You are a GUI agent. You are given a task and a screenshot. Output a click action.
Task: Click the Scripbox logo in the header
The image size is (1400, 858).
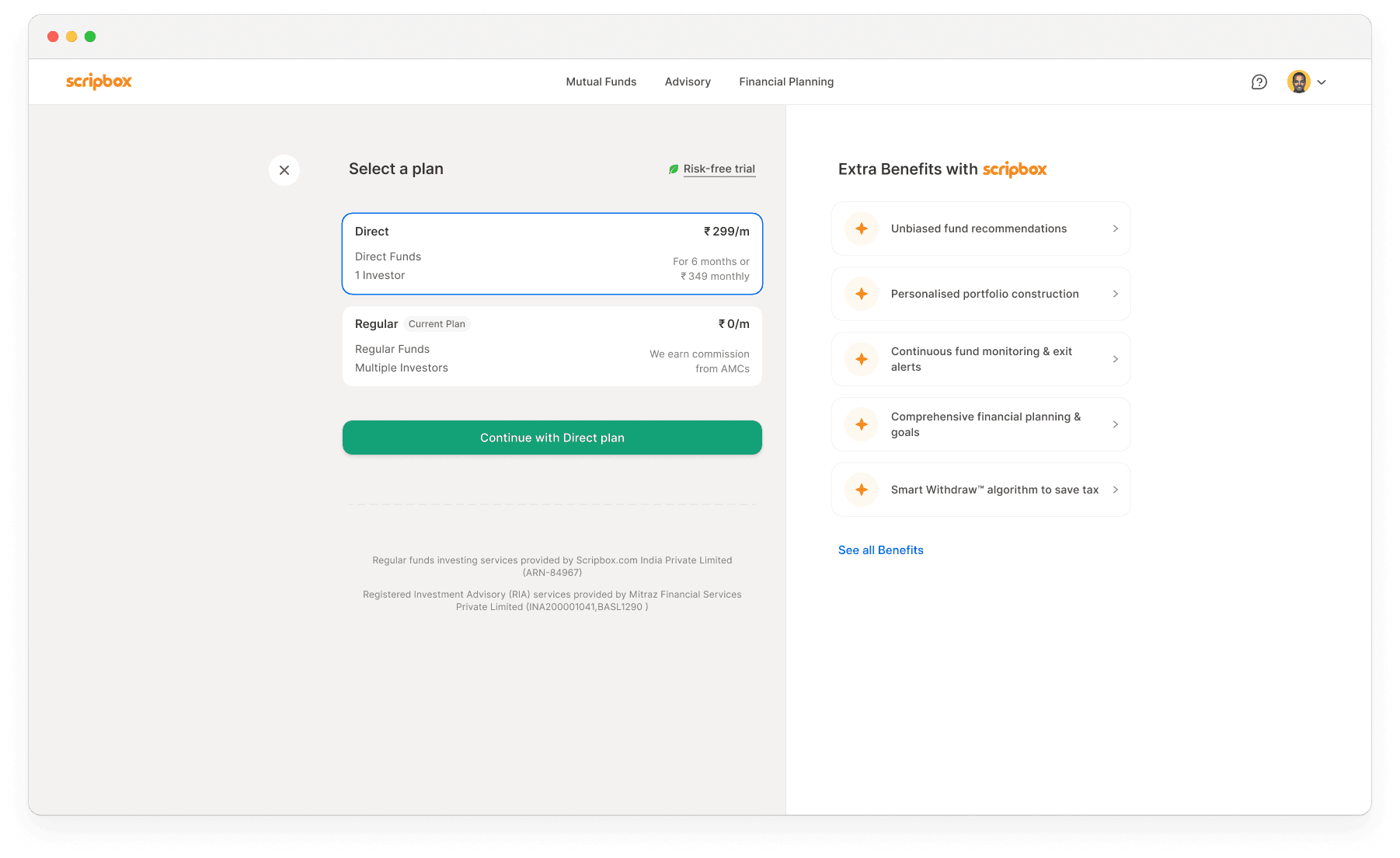tap(99, 82)
